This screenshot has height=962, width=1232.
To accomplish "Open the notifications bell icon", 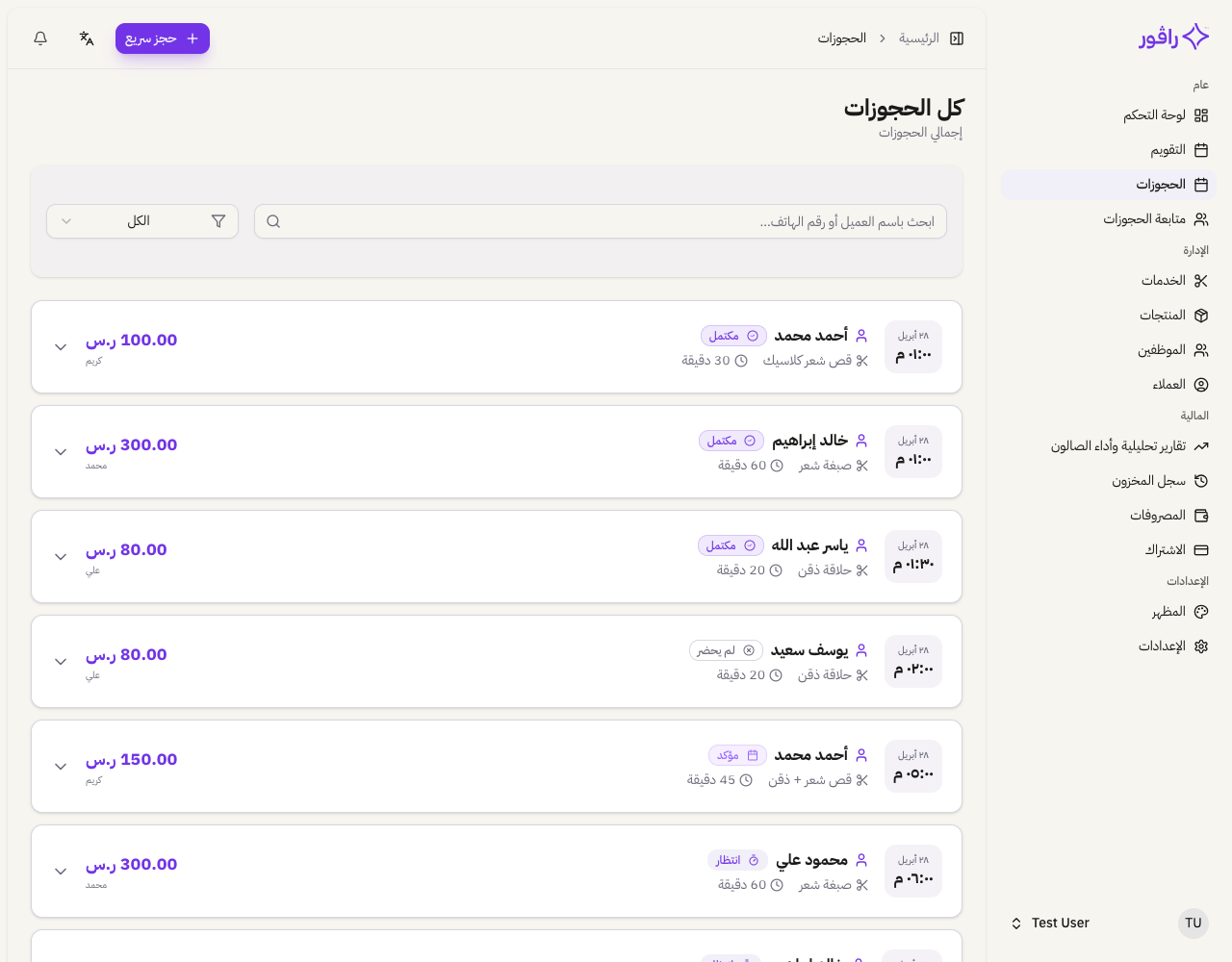I will click(x=39, y=38).
